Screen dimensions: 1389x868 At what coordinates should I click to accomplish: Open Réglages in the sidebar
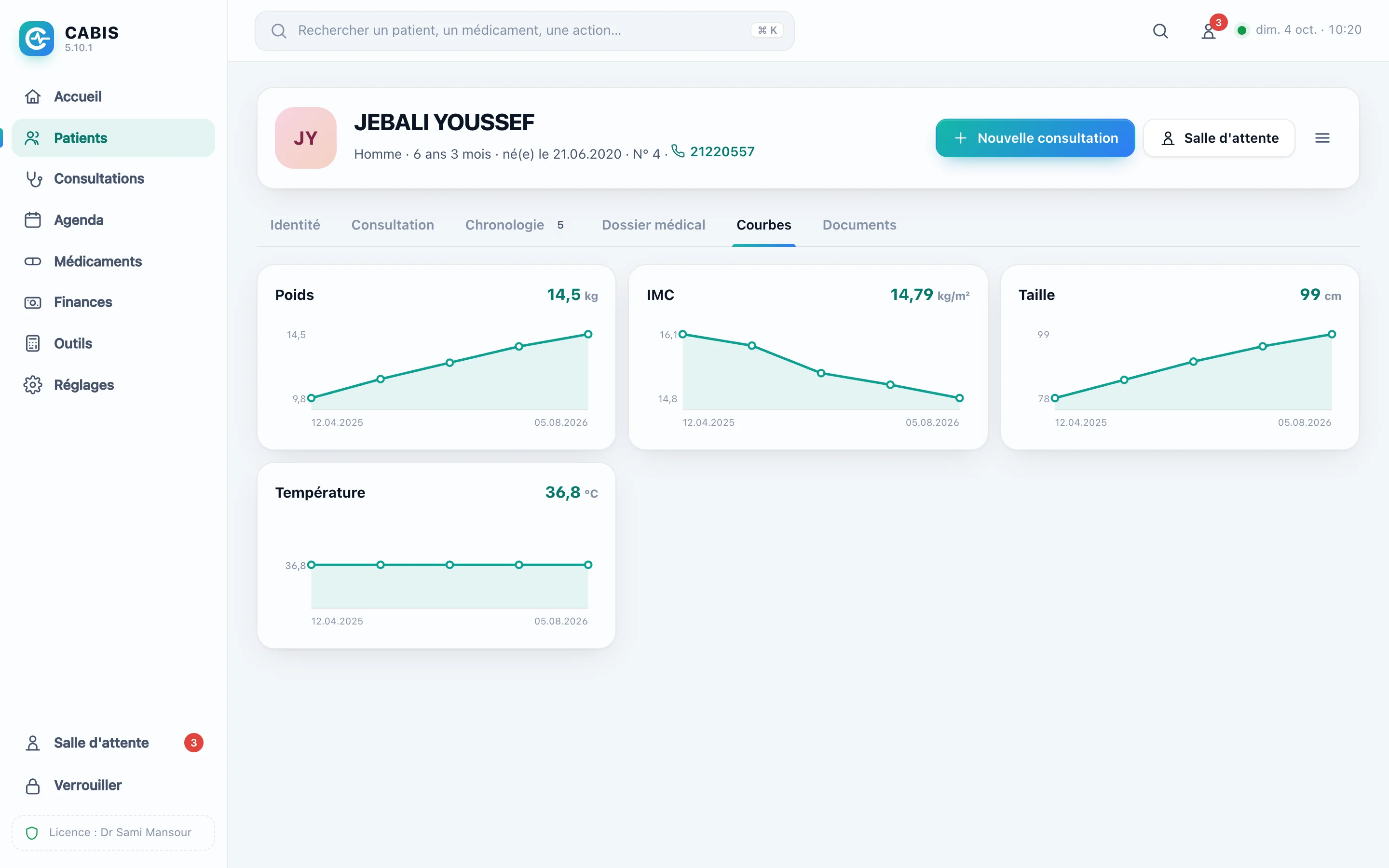coord(113,385)
